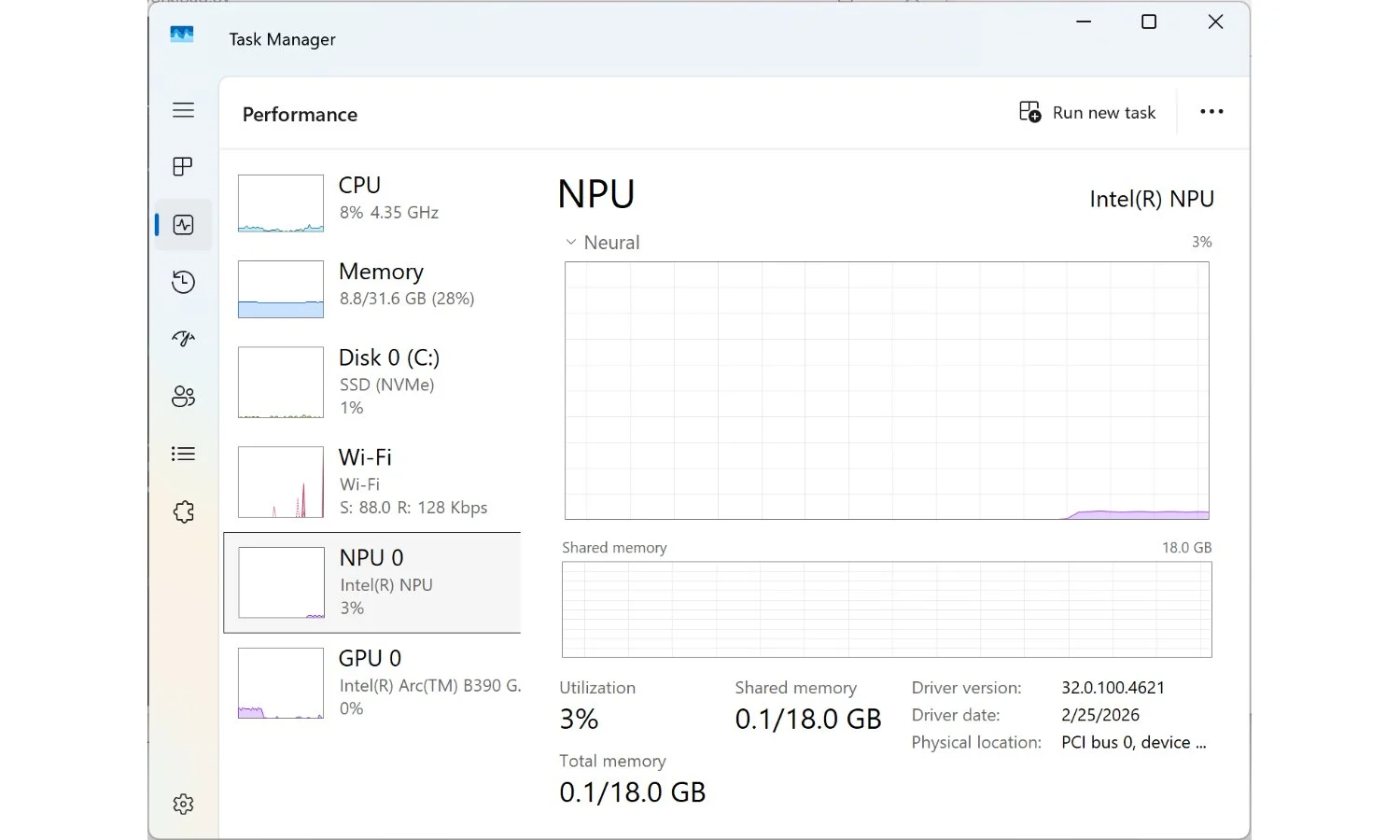The image size is (1400, 840).
Task: Click the S: 88.0 R: 128 Kbps stat
Action: pos(413,508)
